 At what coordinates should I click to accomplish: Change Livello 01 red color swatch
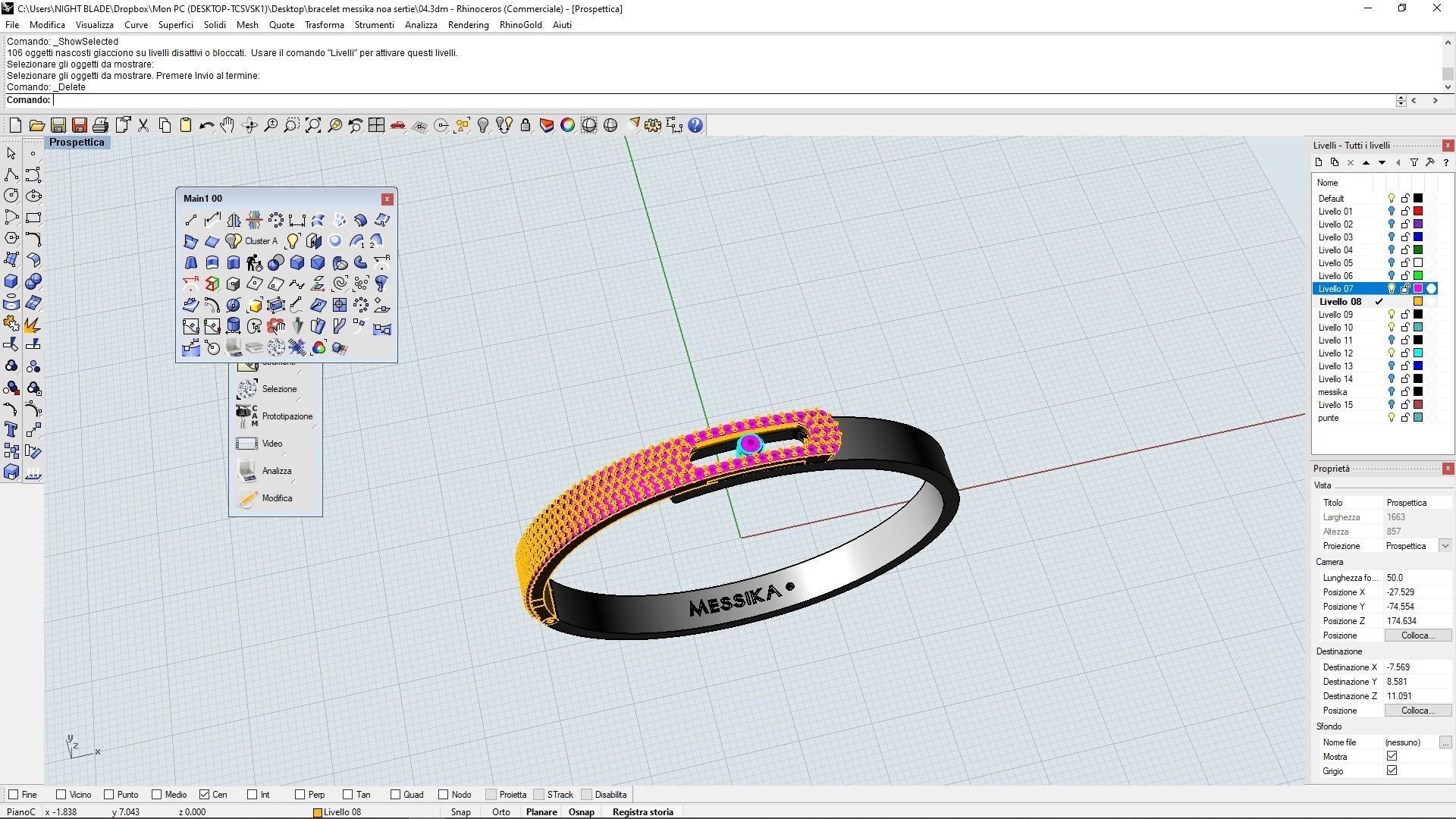point(1417,212)
